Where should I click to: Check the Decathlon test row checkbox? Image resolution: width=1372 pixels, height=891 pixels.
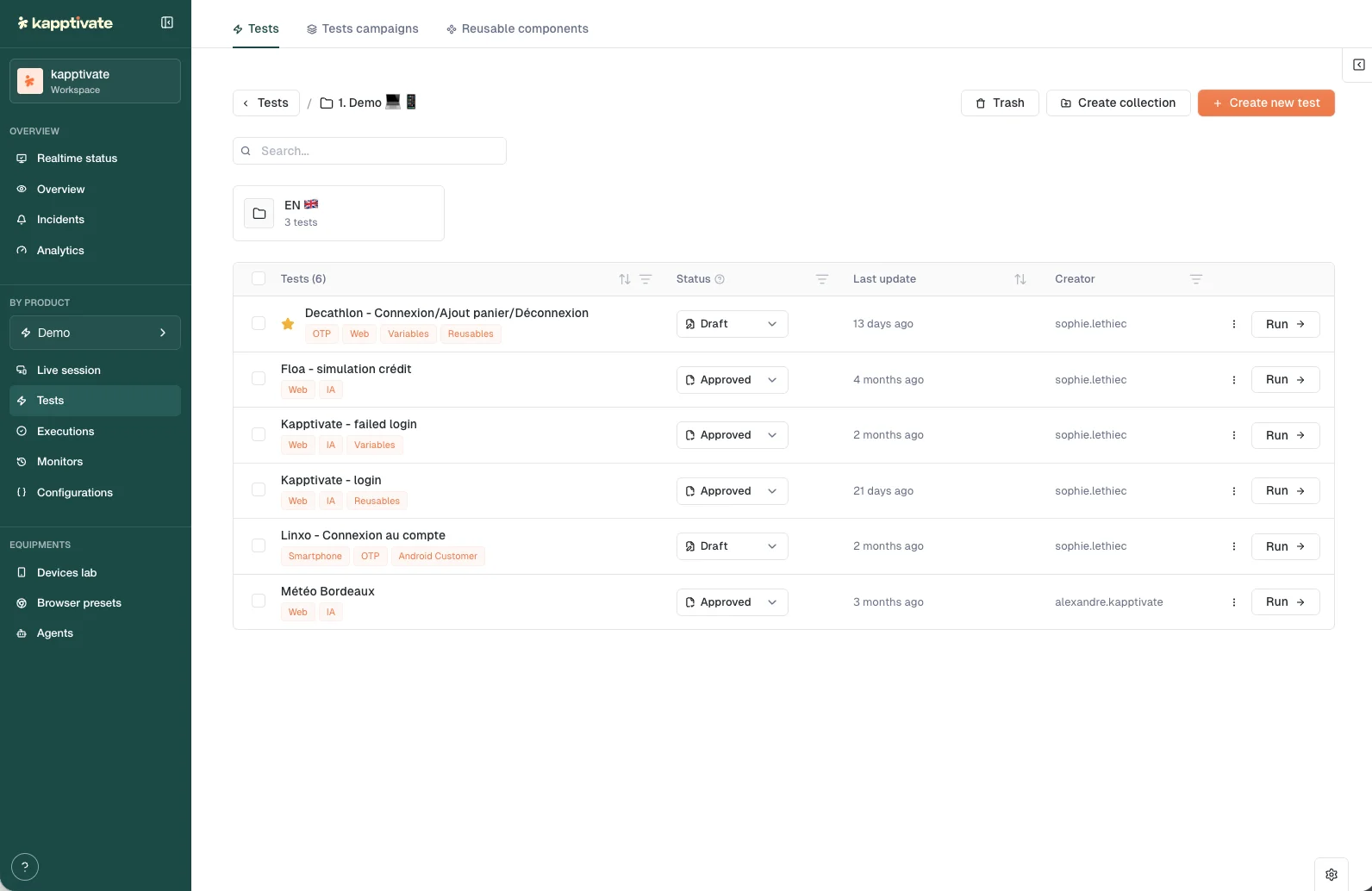pos(259,323)
